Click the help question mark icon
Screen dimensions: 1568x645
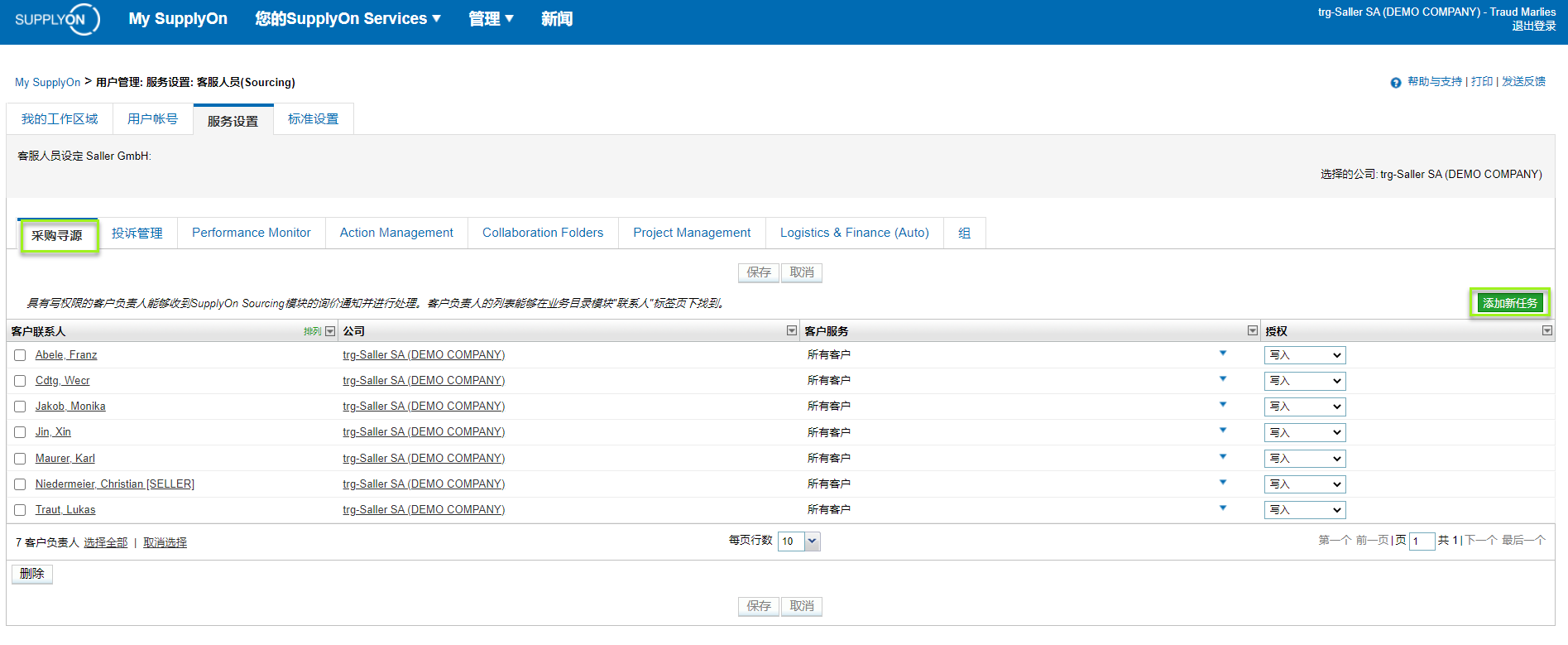pos(1396,82)
